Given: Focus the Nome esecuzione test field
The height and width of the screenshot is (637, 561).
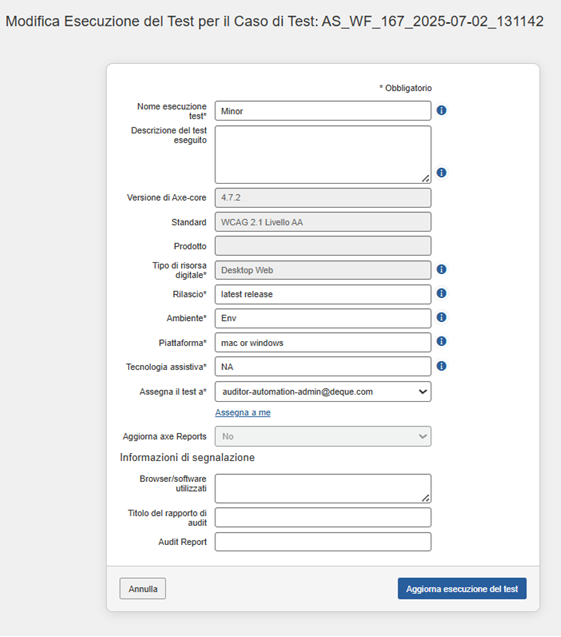Looking at the screenshot, I should pos(323,111).
